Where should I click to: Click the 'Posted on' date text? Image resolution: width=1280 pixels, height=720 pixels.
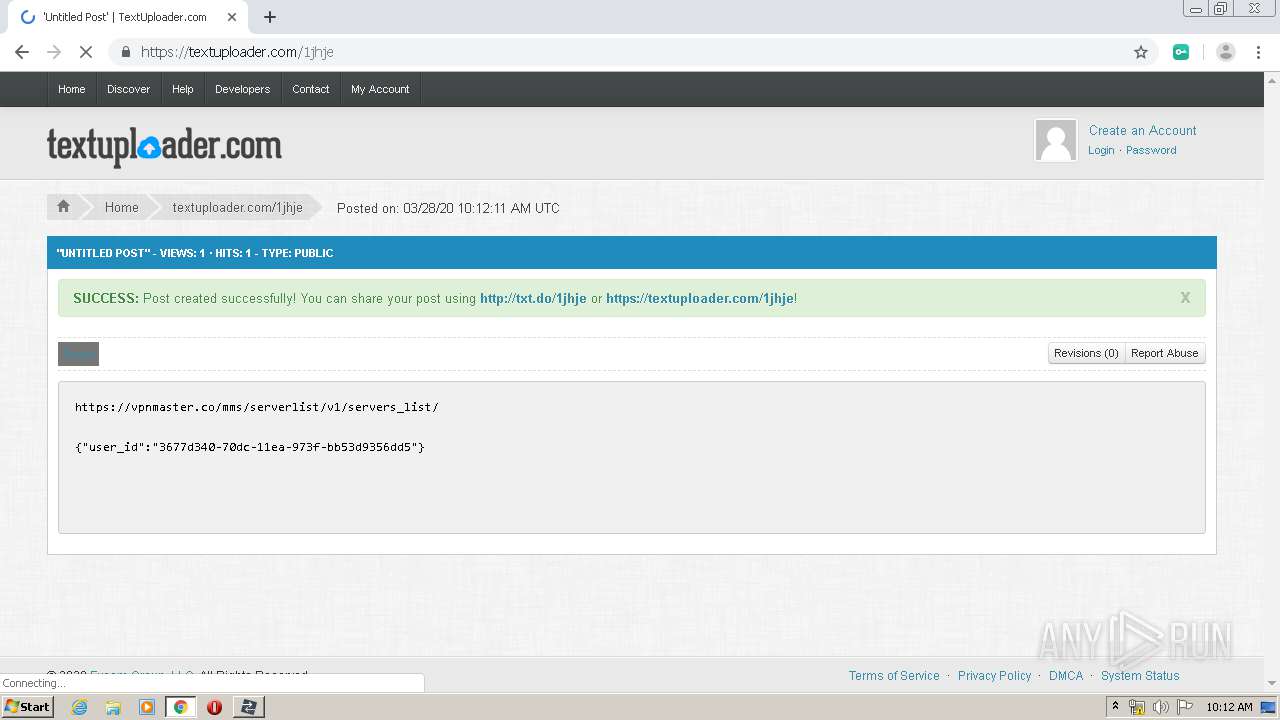click(448, 208)
